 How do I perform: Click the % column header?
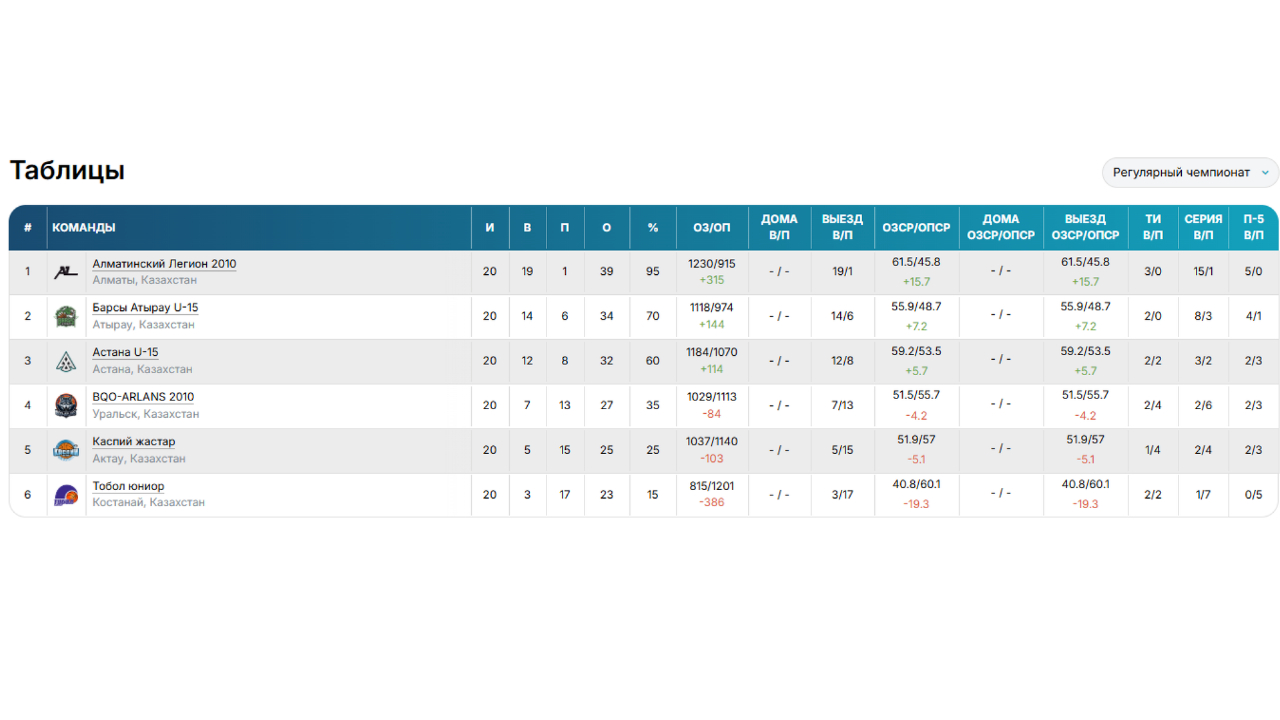coord(653,228)
